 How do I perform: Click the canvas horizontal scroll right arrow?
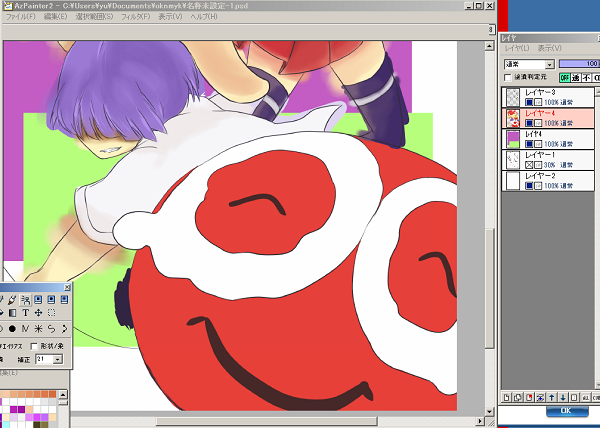[480, 421]
